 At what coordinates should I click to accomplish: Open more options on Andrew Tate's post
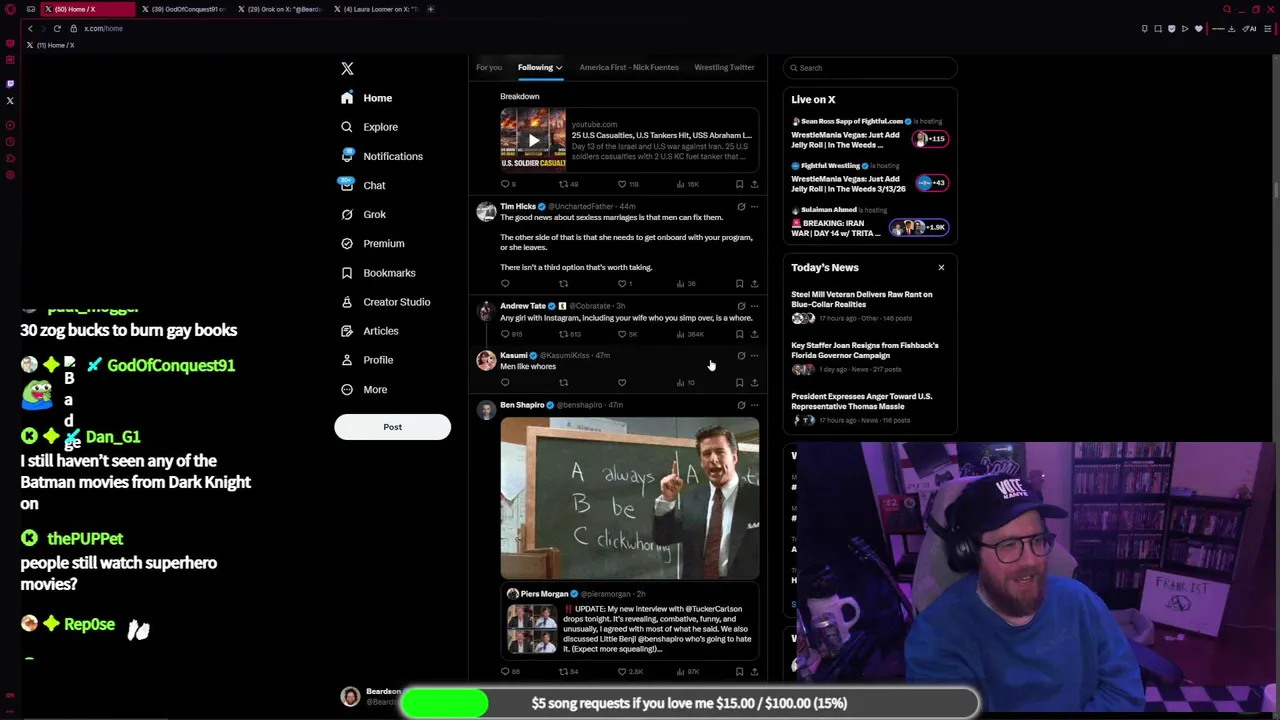pos(754,306)
